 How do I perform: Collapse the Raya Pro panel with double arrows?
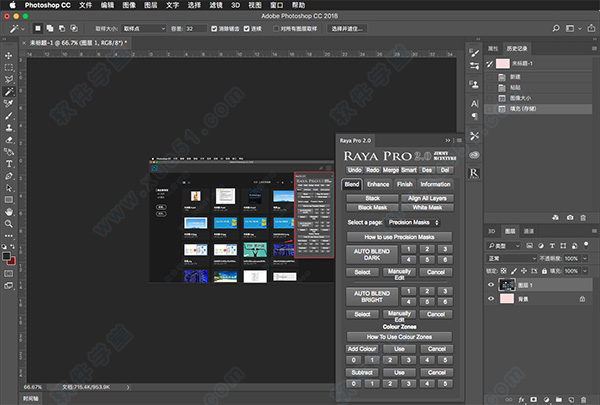tap(448, 140)
